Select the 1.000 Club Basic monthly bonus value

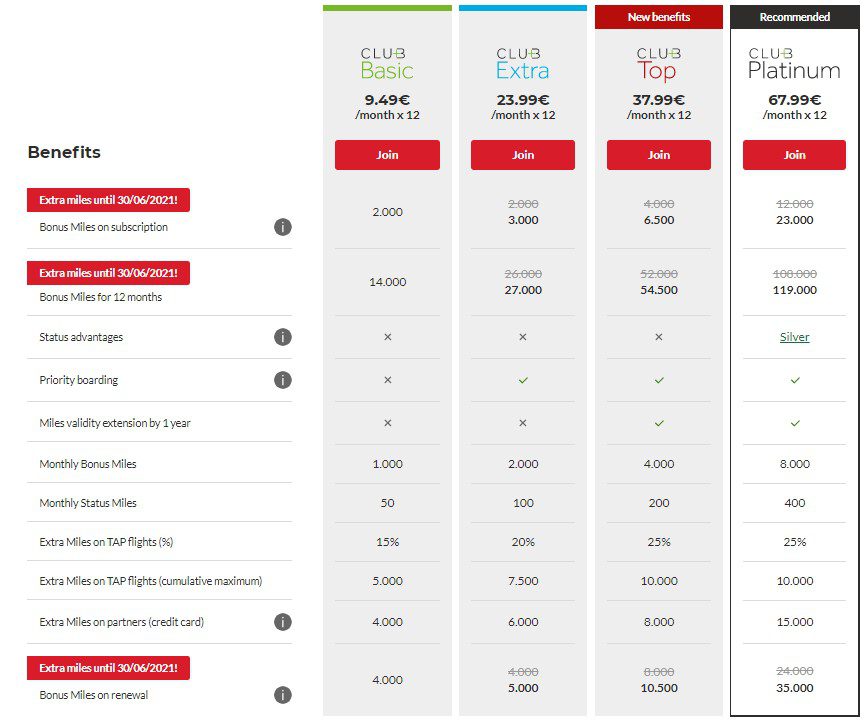click(x=388, y=464)
